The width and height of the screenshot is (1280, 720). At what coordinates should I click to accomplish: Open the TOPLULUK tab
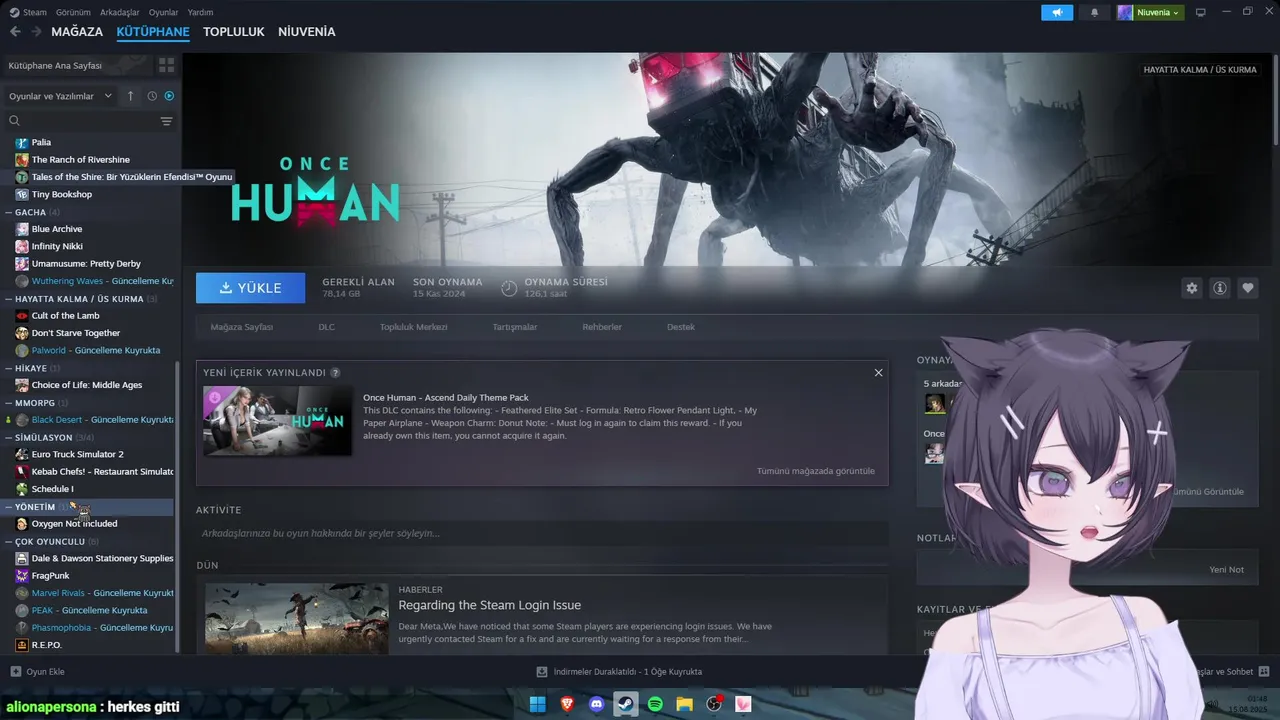234,32
